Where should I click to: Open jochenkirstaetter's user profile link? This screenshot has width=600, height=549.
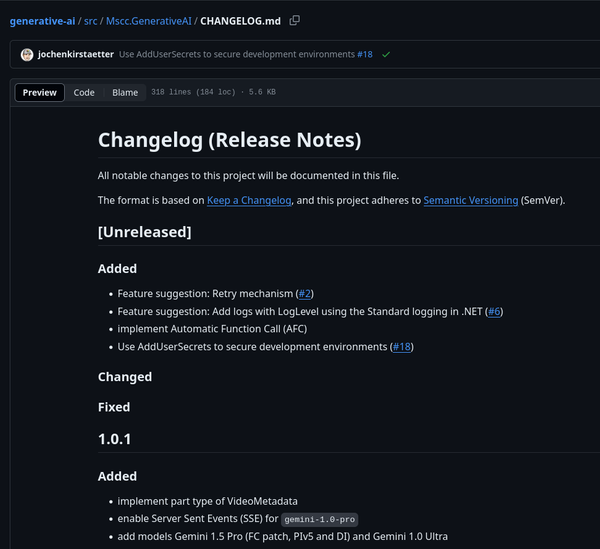click(x=76, y=54)
